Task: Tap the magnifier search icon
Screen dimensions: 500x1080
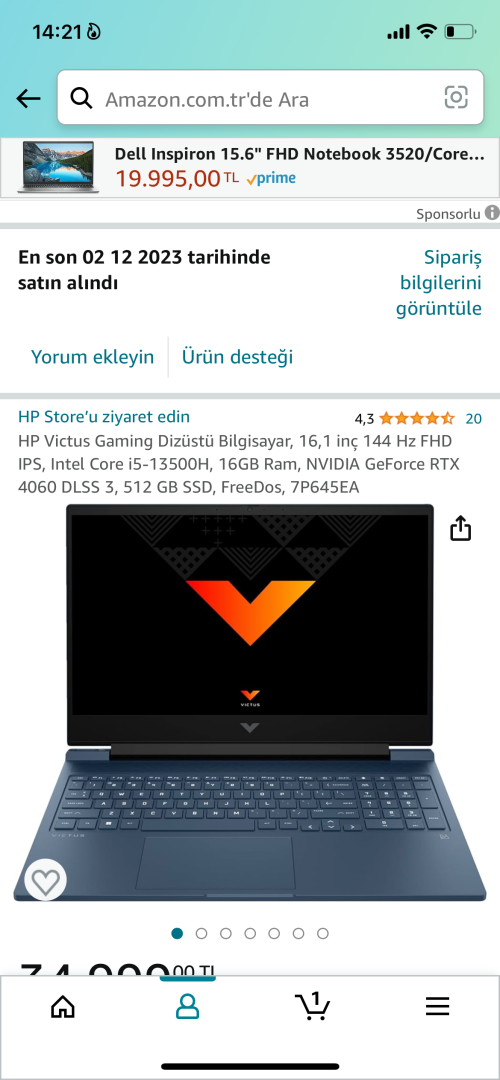Action: [82, 98]
